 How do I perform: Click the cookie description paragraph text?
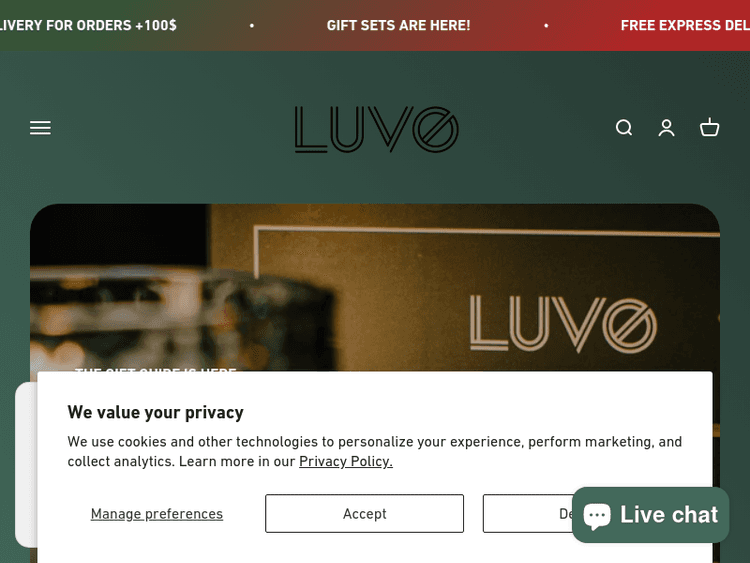click(375, 452)
